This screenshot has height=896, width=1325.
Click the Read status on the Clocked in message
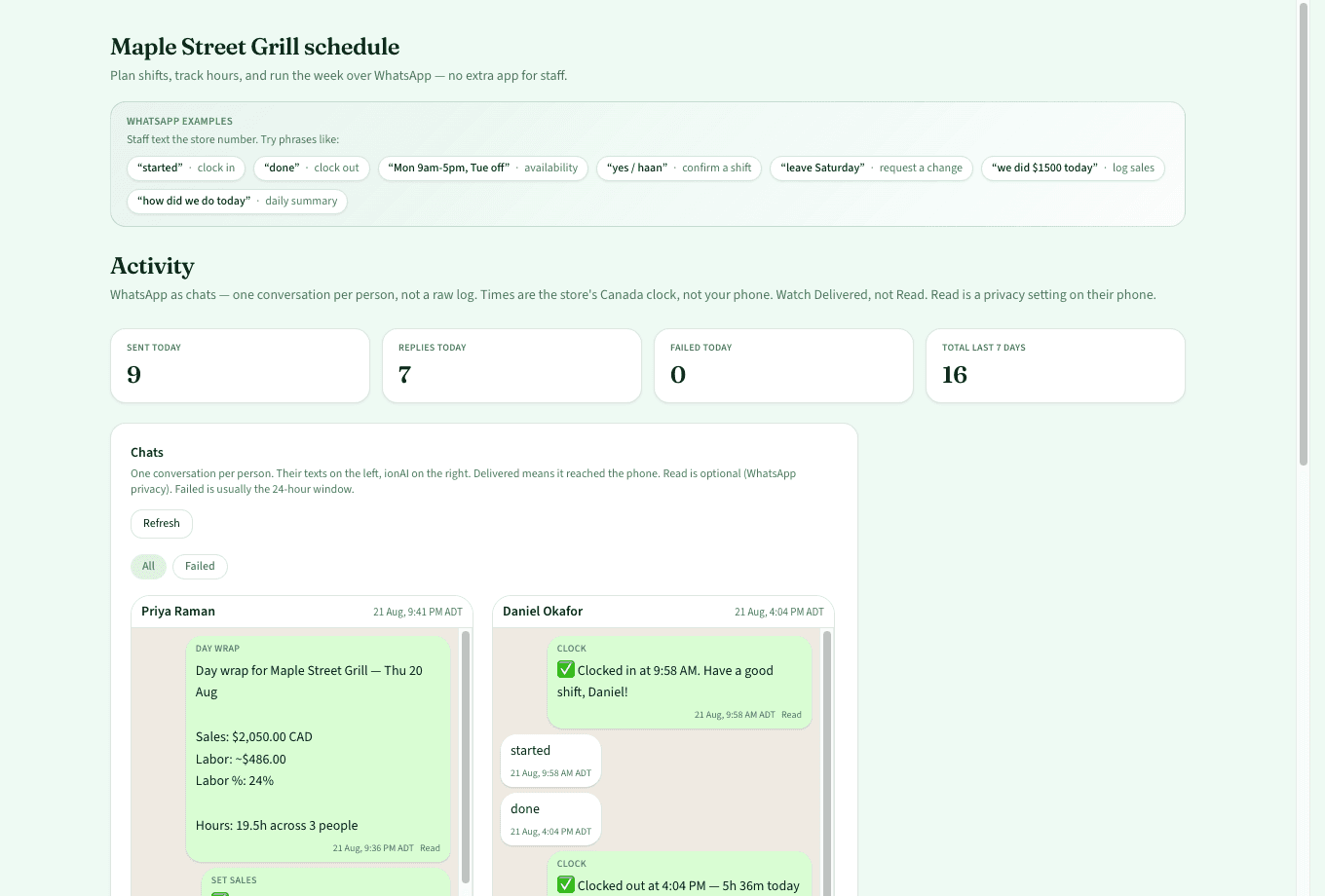(791, 715)
